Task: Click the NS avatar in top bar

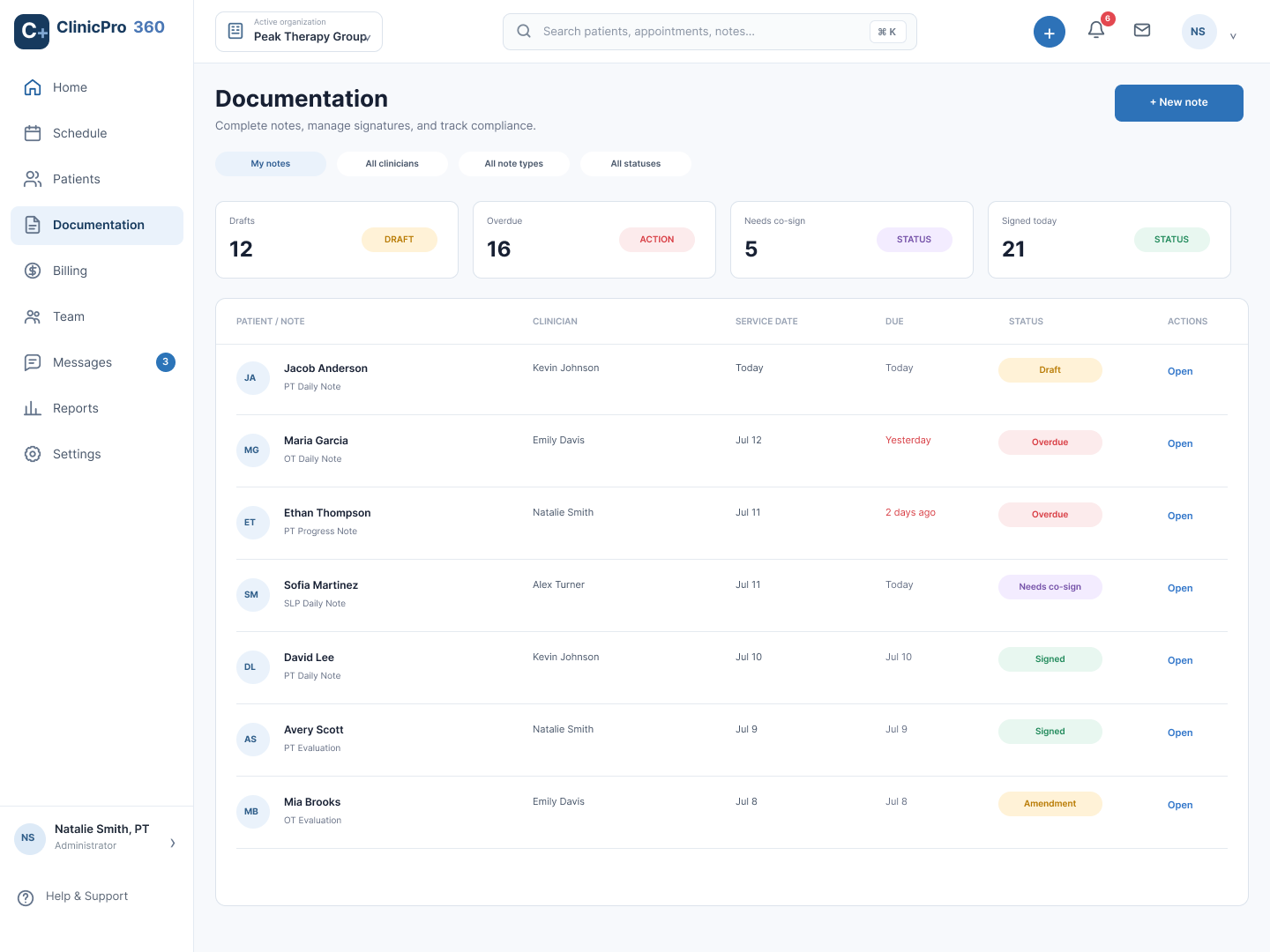Action: pos(1199,32)
